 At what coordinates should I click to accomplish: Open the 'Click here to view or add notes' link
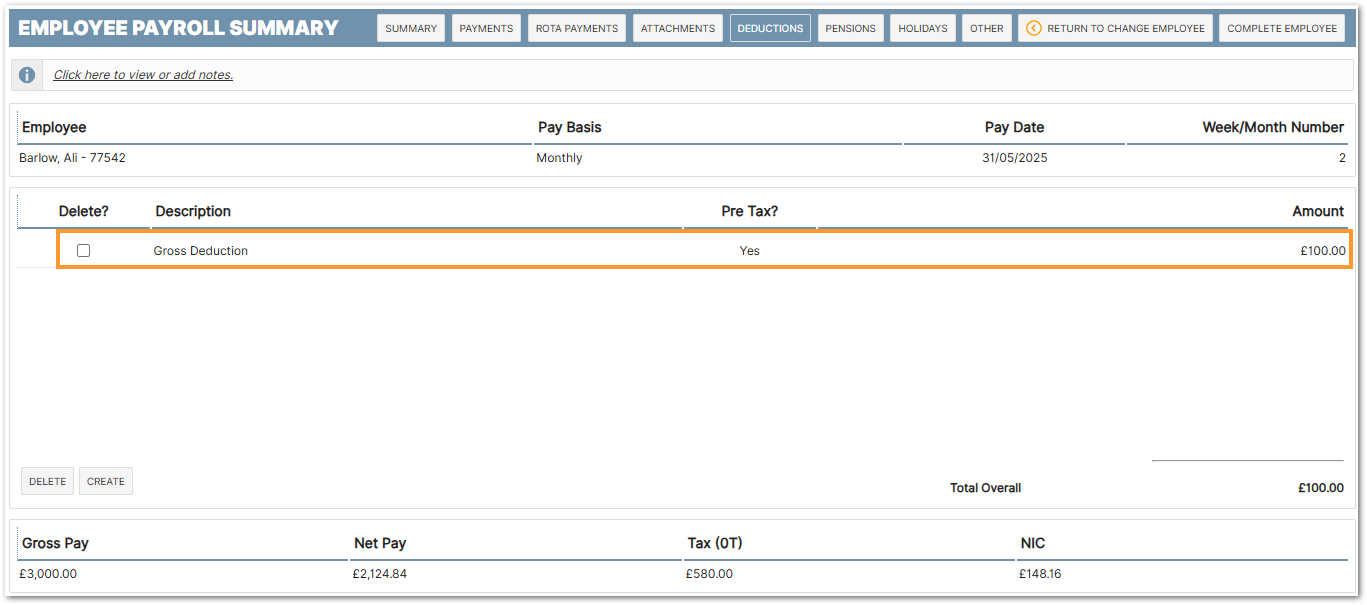point(143,75)
